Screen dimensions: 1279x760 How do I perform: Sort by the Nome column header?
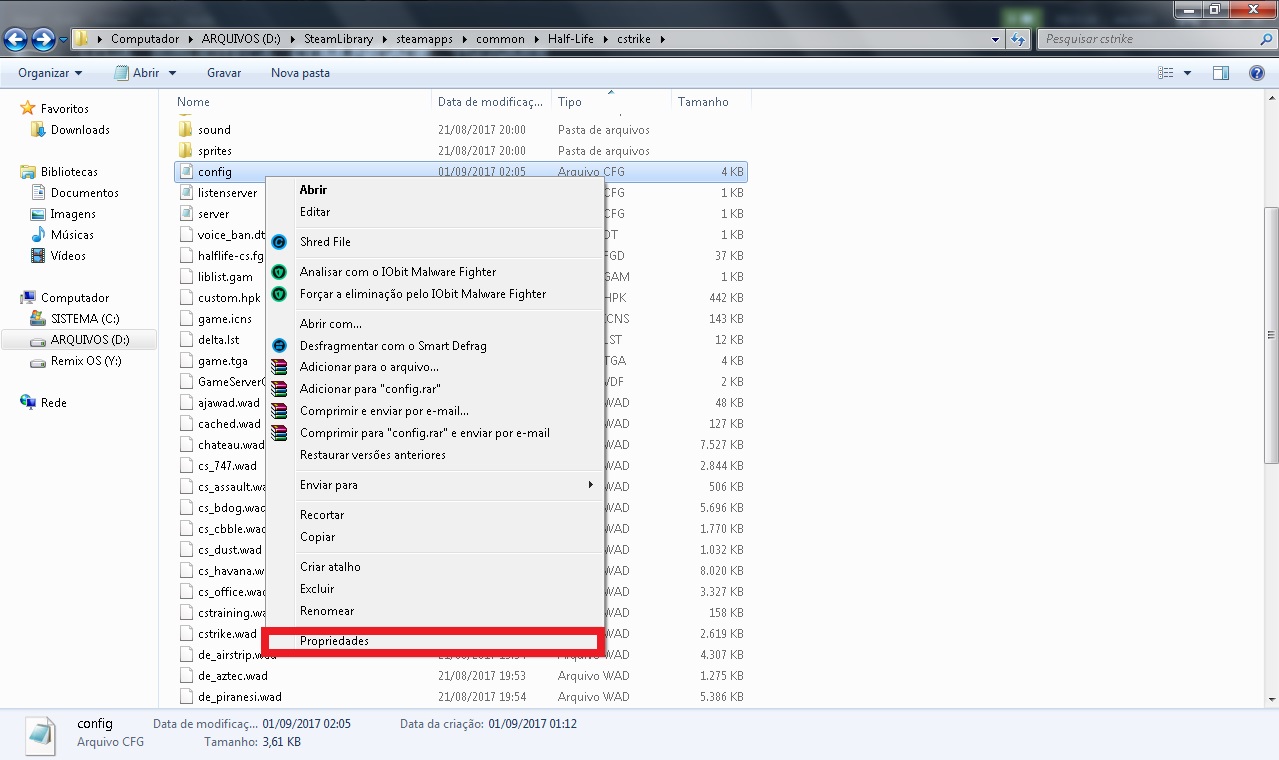(303, 102)
